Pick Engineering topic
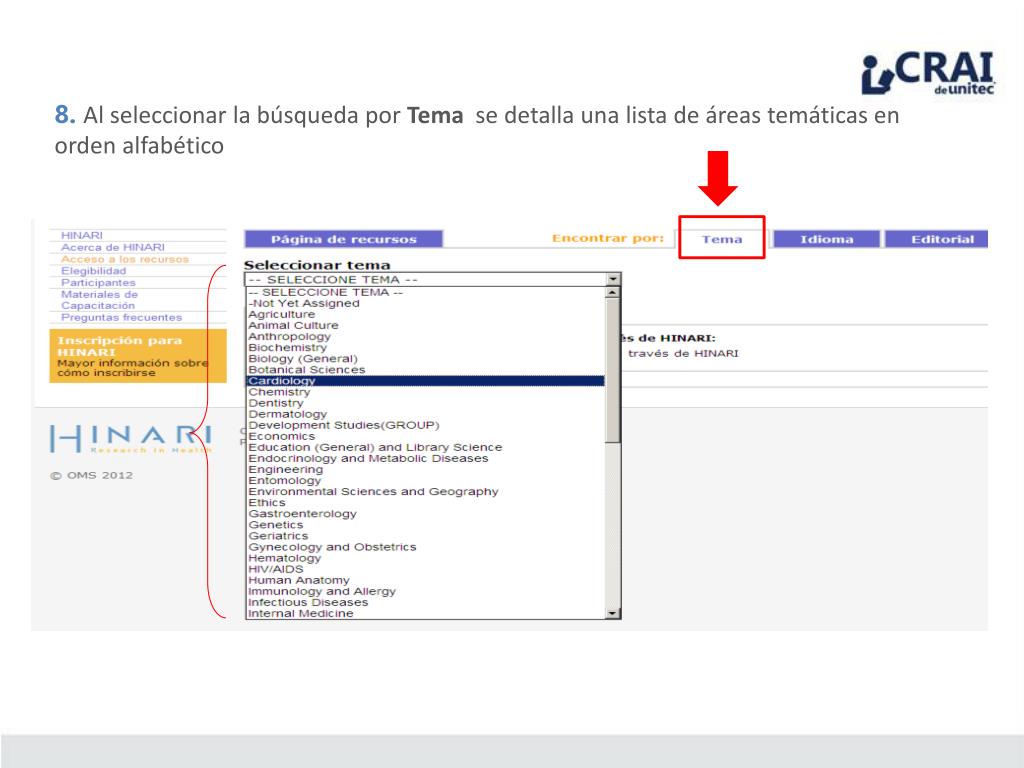Screen dimensions: 1024x768 tap(426, 470)
